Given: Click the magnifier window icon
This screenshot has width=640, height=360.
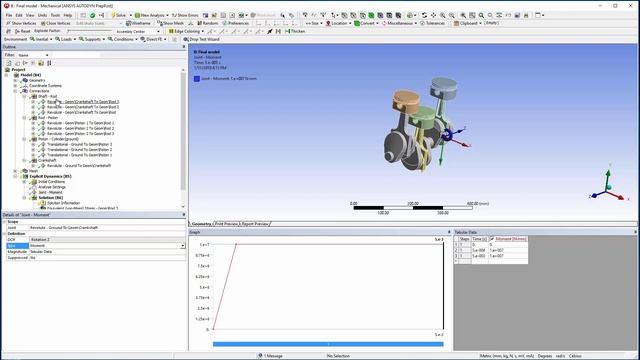Looking at the screenshot, I should 472,15.
